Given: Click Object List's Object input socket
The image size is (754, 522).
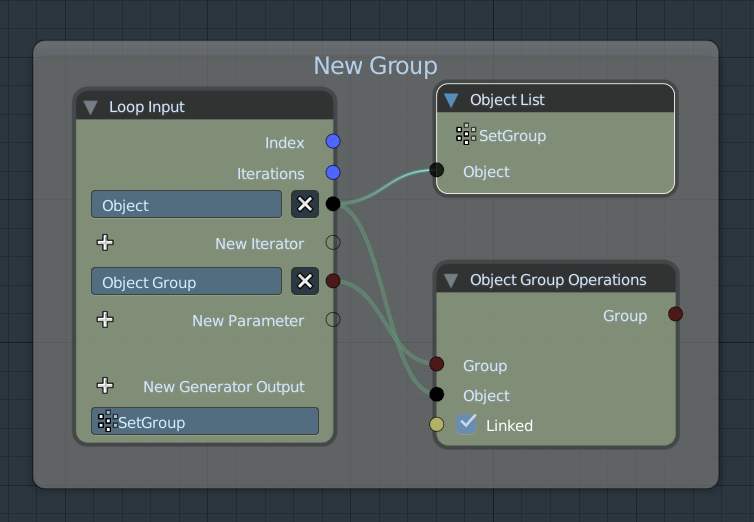Looking at the screenshot, I should (436, 170).
